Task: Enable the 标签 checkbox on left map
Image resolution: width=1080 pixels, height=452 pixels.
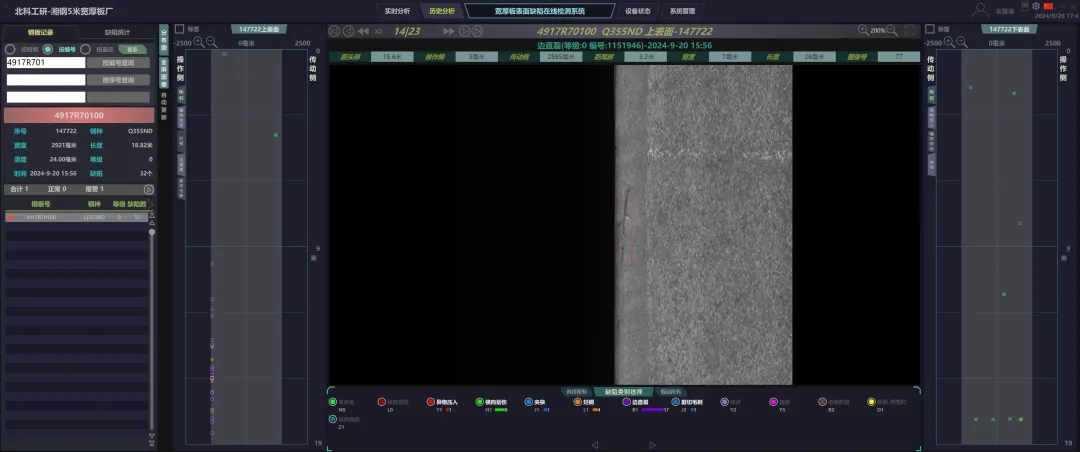Action: tap(179, 29)
